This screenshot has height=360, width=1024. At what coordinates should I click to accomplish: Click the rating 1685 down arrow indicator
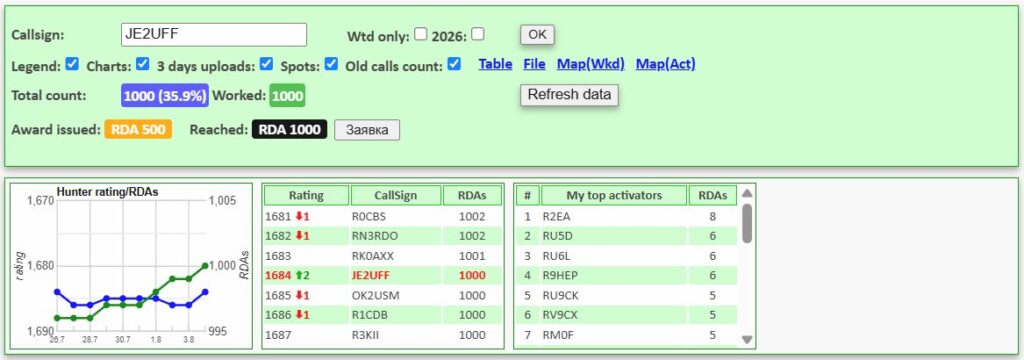[300, 295]
